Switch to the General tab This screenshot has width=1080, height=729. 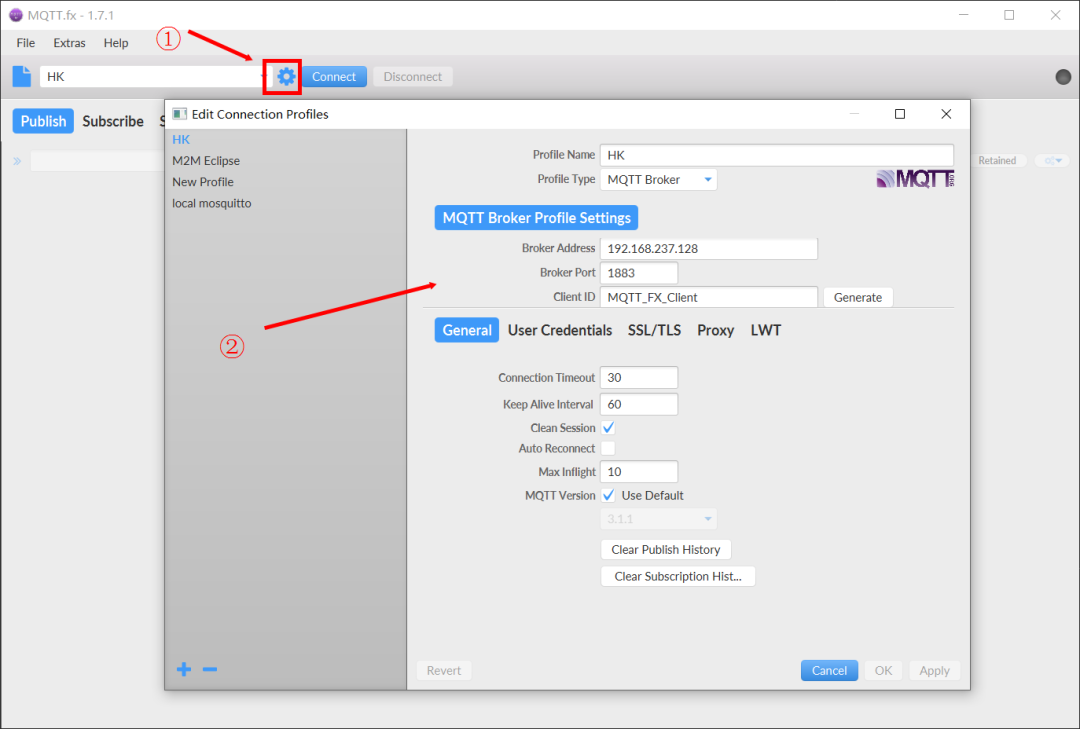pos(467,330)
